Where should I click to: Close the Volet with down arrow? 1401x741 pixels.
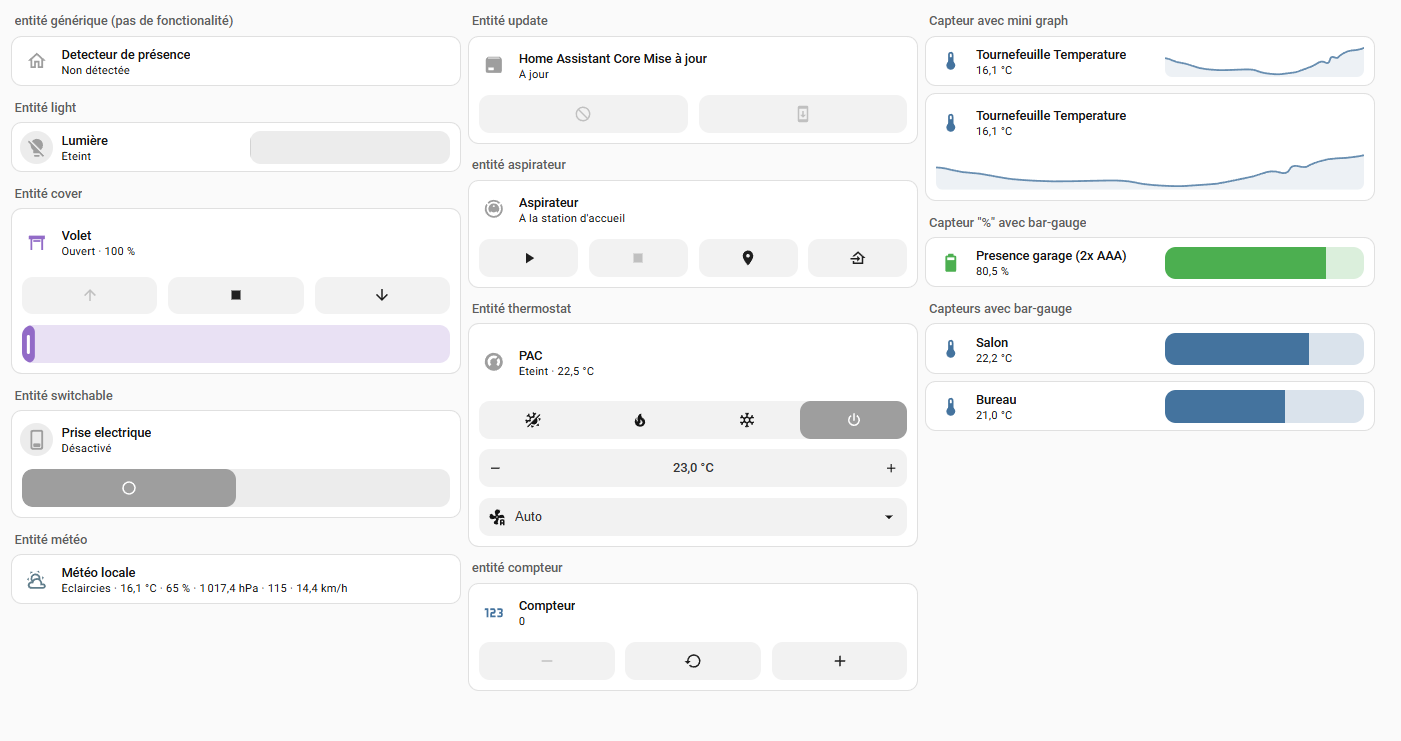381,295
